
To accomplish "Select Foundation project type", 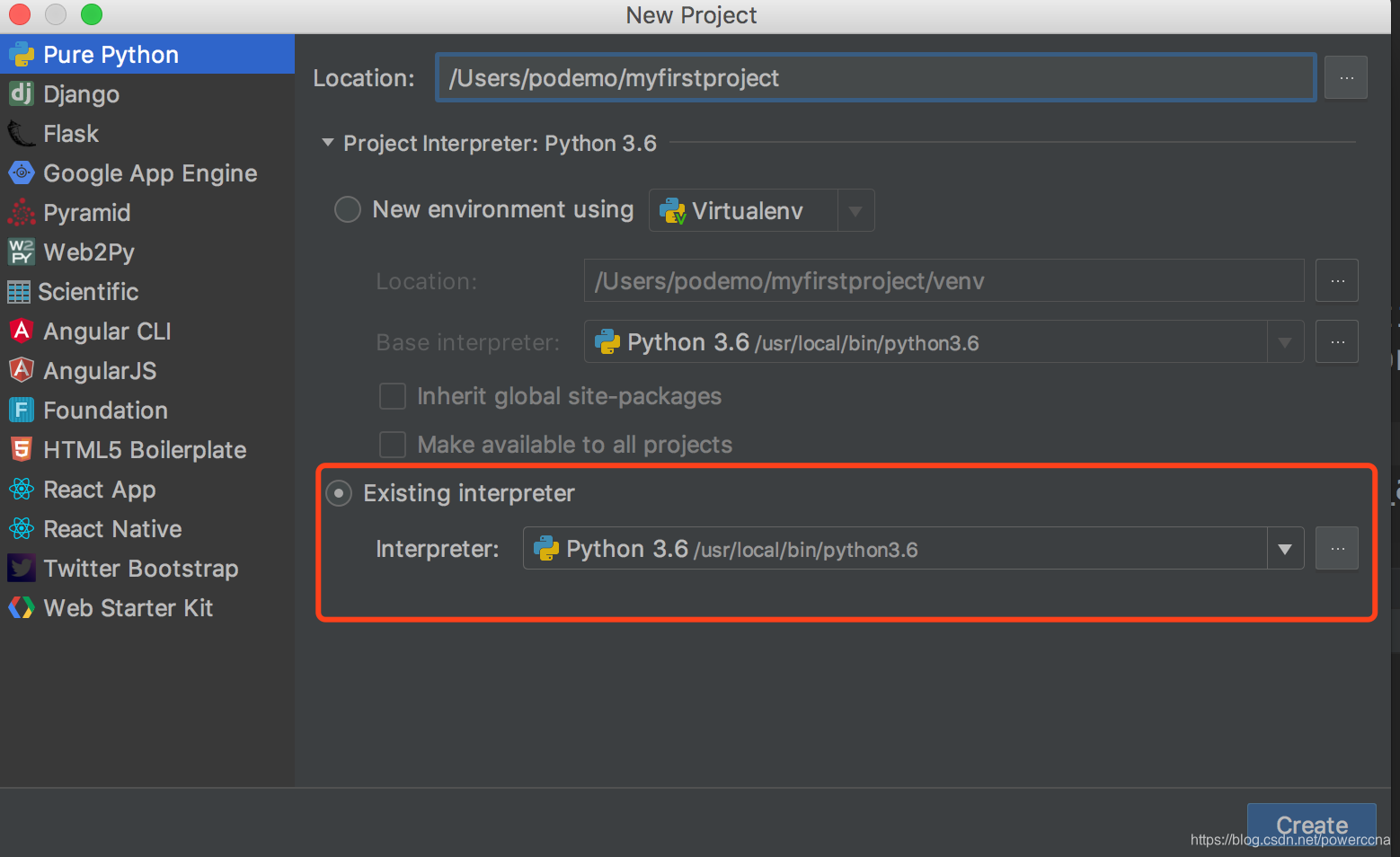I will click(x=147, y=411).
